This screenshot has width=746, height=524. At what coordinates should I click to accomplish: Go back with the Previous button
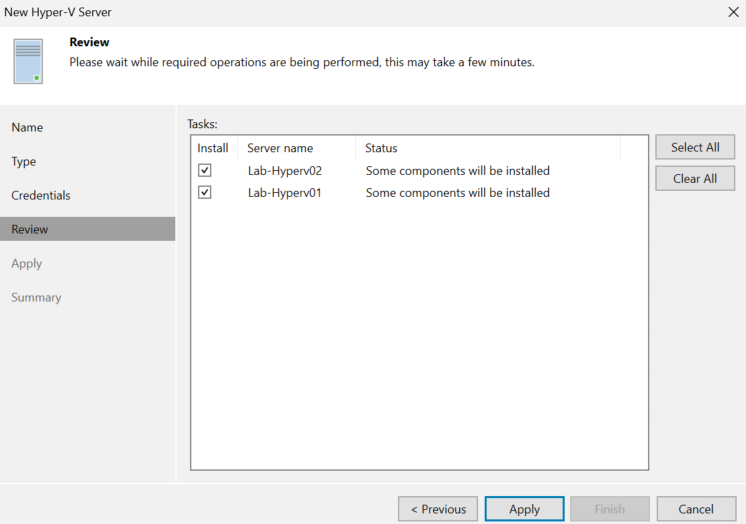tap(438, 509)
